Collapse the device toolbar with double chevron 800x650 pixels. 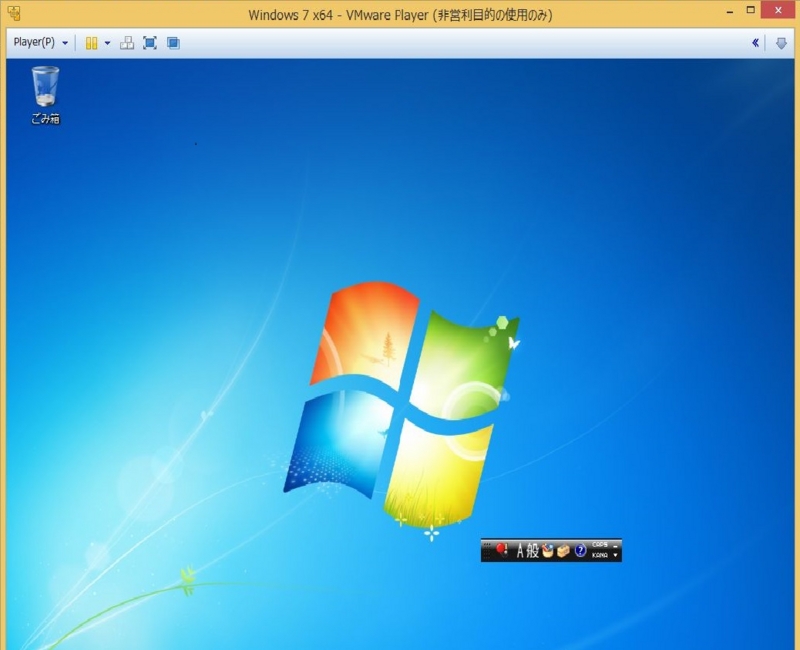click(x=755, y=43)
